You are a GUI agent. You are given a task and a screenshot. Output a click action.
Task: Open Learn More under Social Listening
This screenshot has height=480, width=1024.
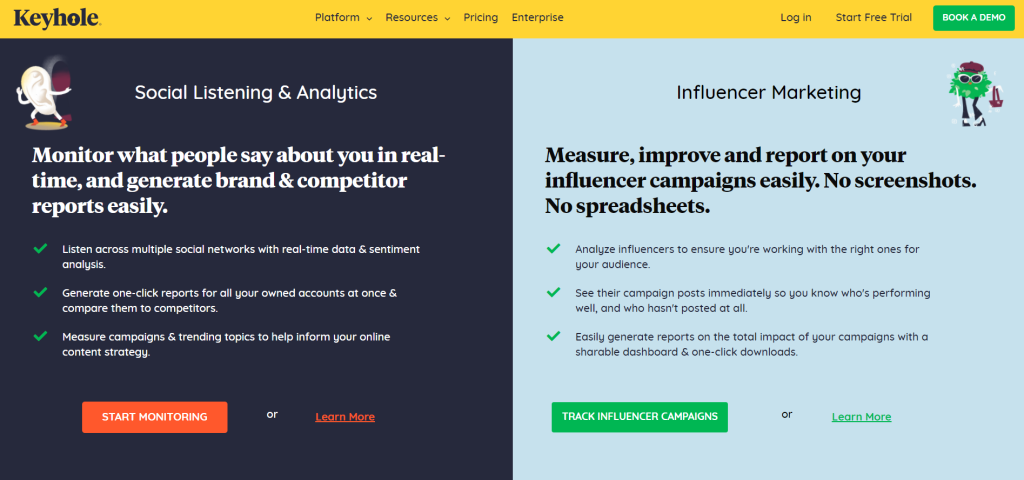[345, 417]
